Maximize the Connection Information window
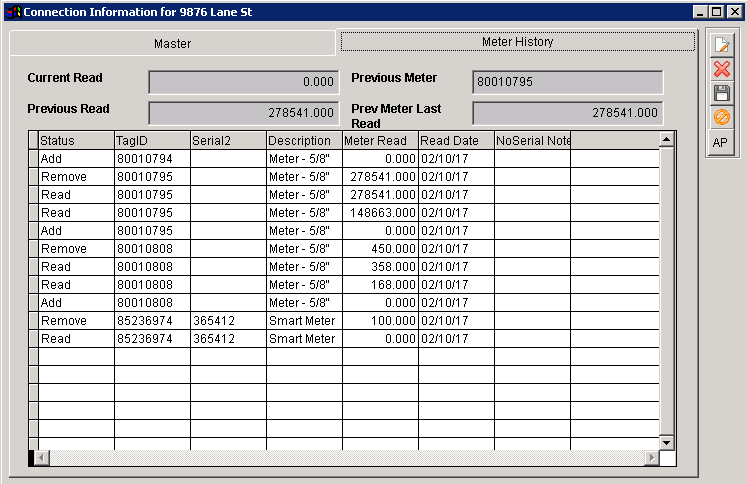The width and height of the screenshot is (747, 484). (x=716, y=11)
